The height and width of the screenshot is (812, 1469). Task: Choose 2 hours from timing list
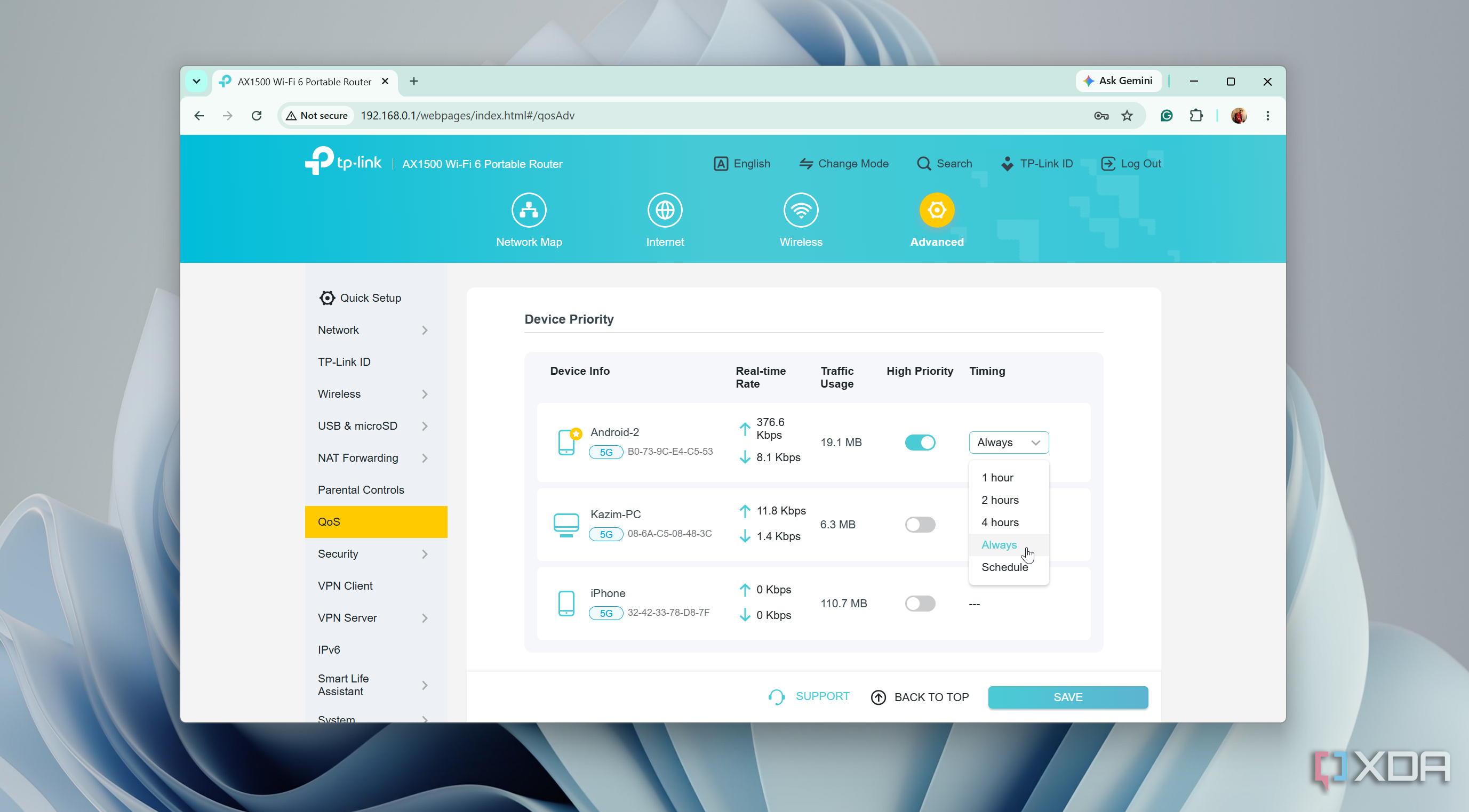coord(1008,500)
